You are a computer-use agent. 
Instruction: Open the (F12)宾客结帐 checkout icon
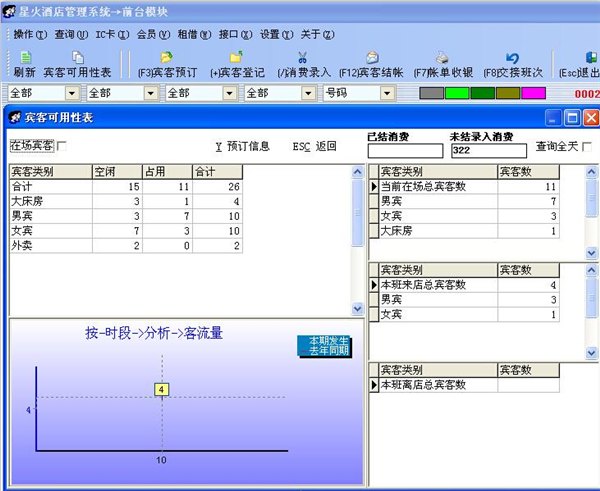372,58
